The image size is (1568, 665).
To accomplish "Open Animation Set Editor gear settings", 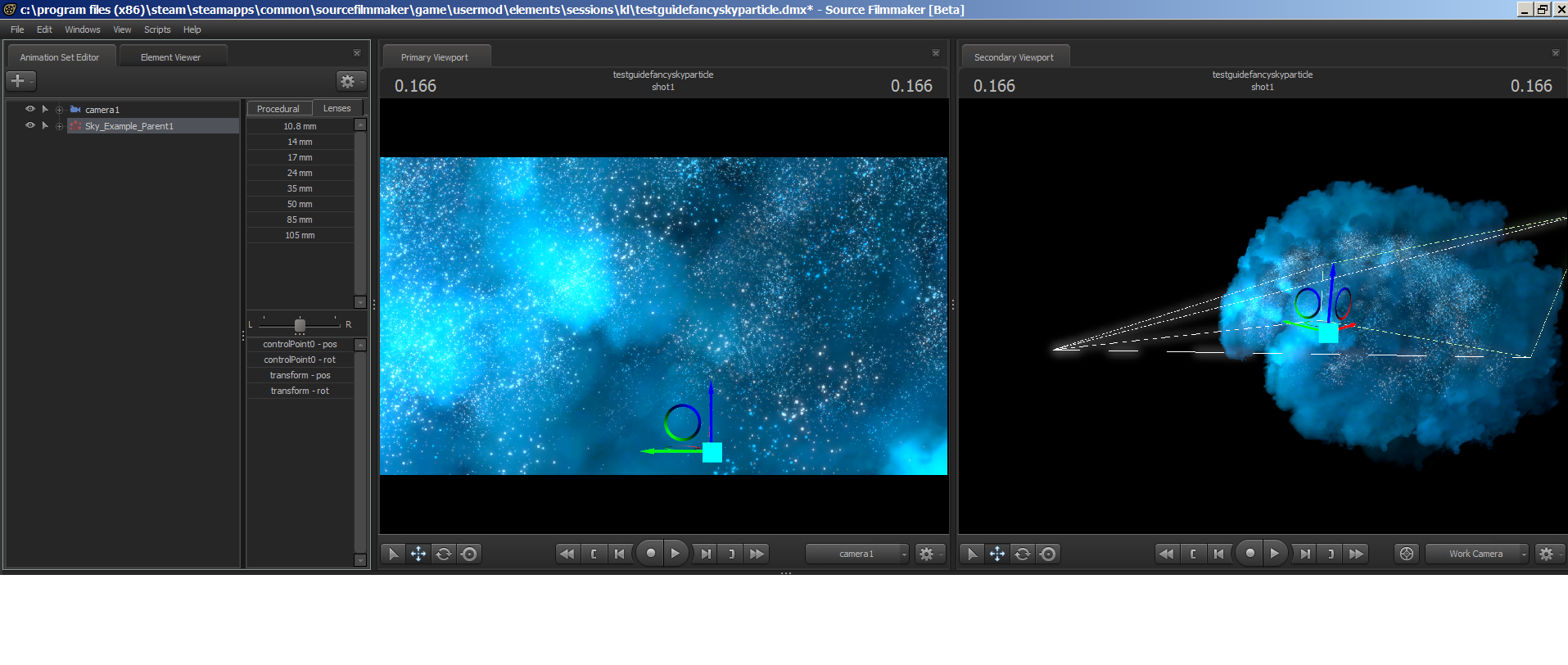I will point(349,81).
